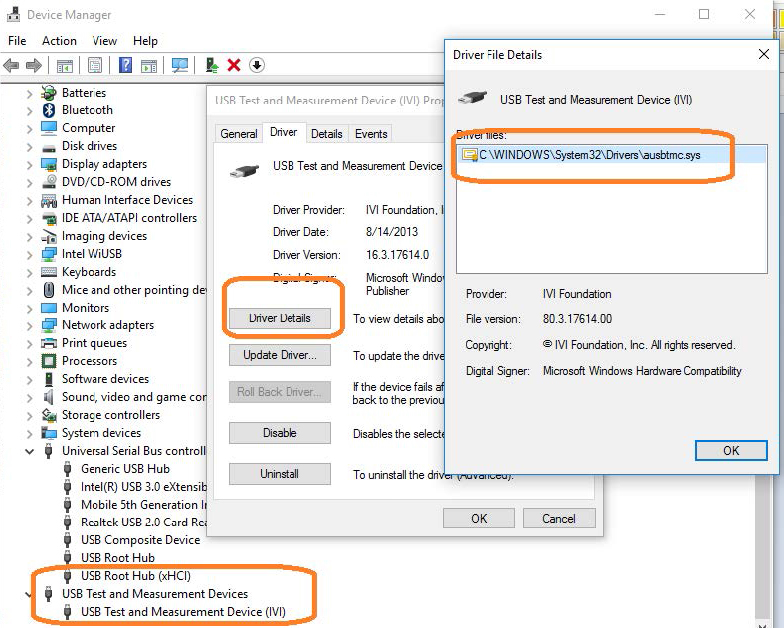
Task: Click the Properties sheet toolbar icon
Action: pyautogui.click(x=95, y=66)
